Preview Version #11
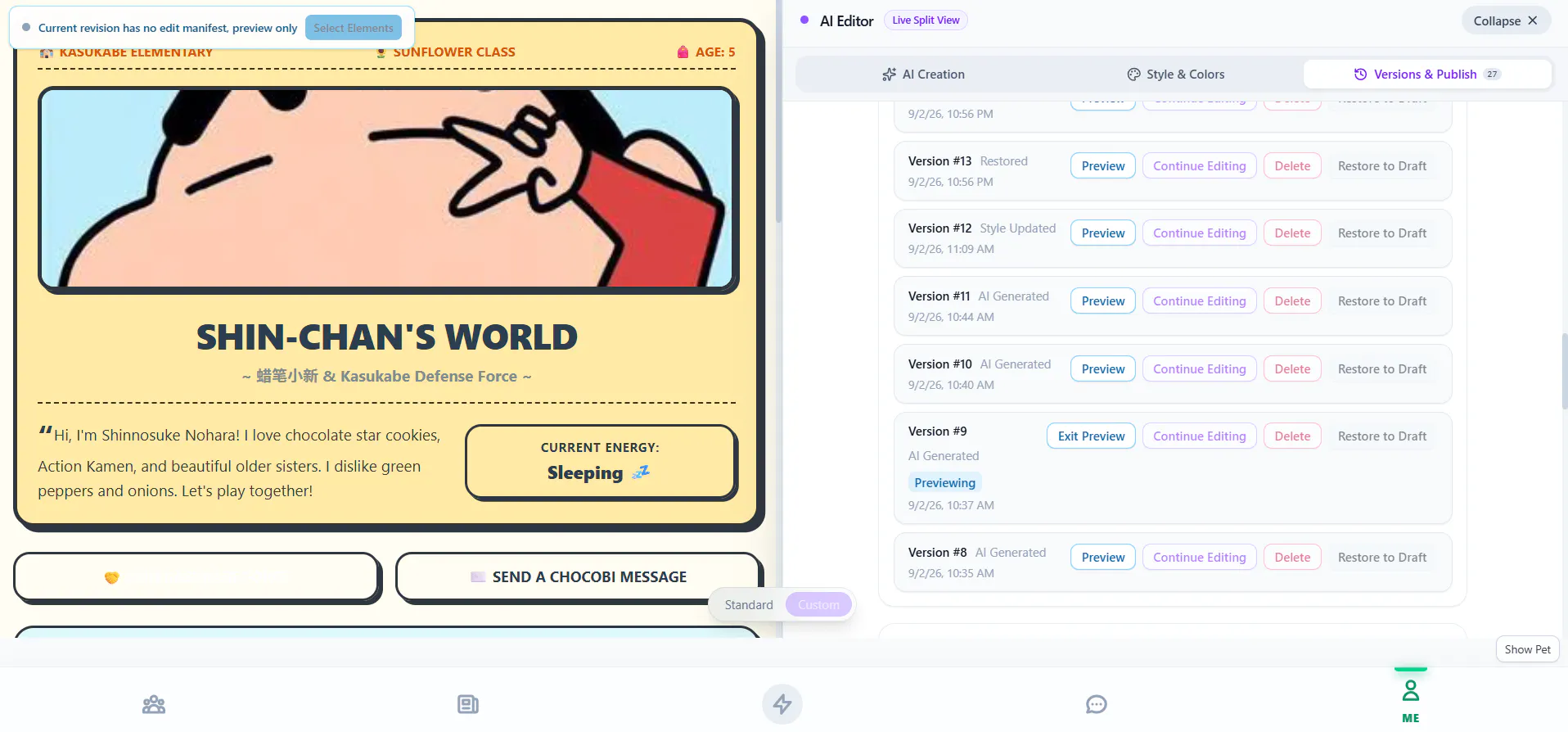 click(x=1103, y=301)
